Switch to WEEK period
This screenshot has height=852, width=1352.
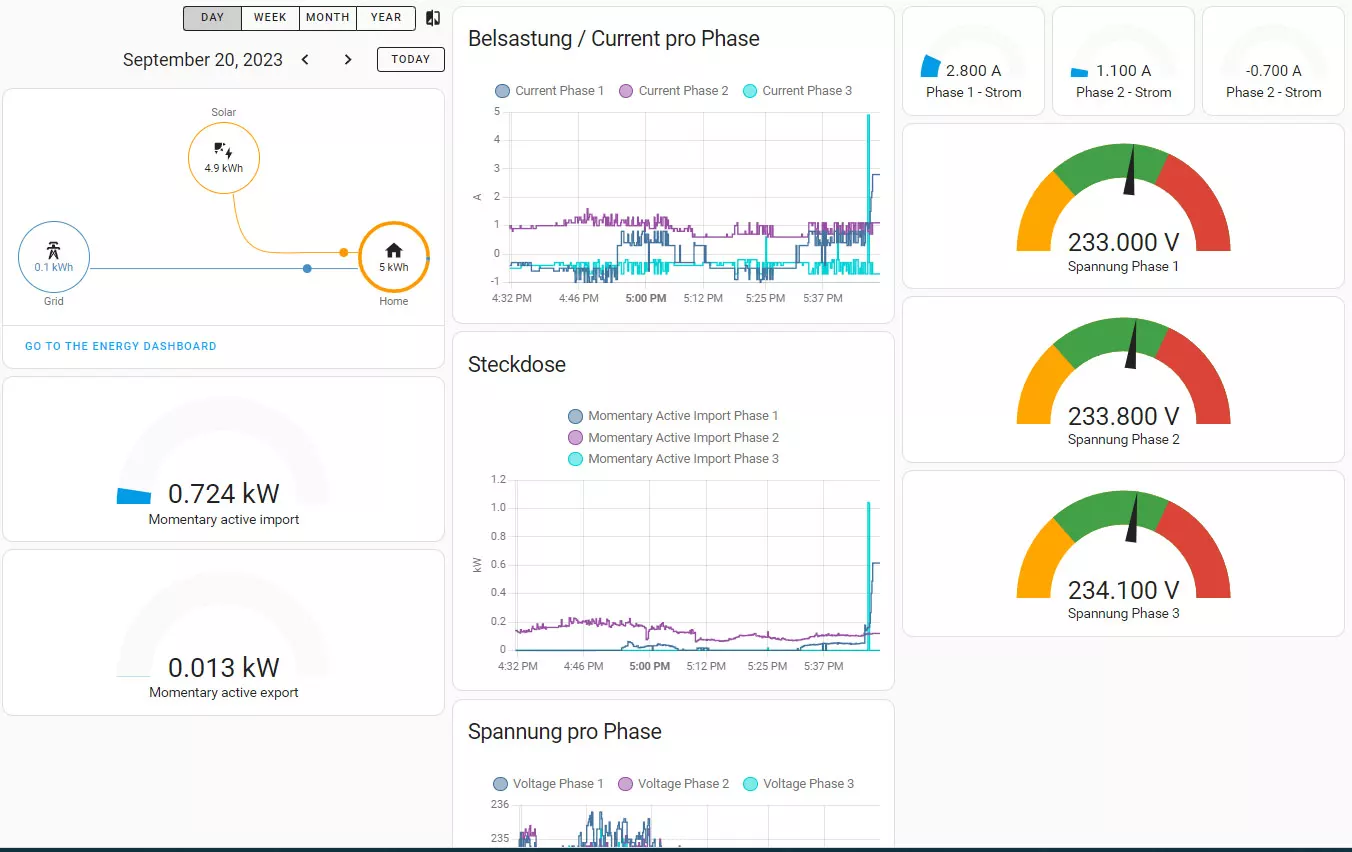click(270, 18)
